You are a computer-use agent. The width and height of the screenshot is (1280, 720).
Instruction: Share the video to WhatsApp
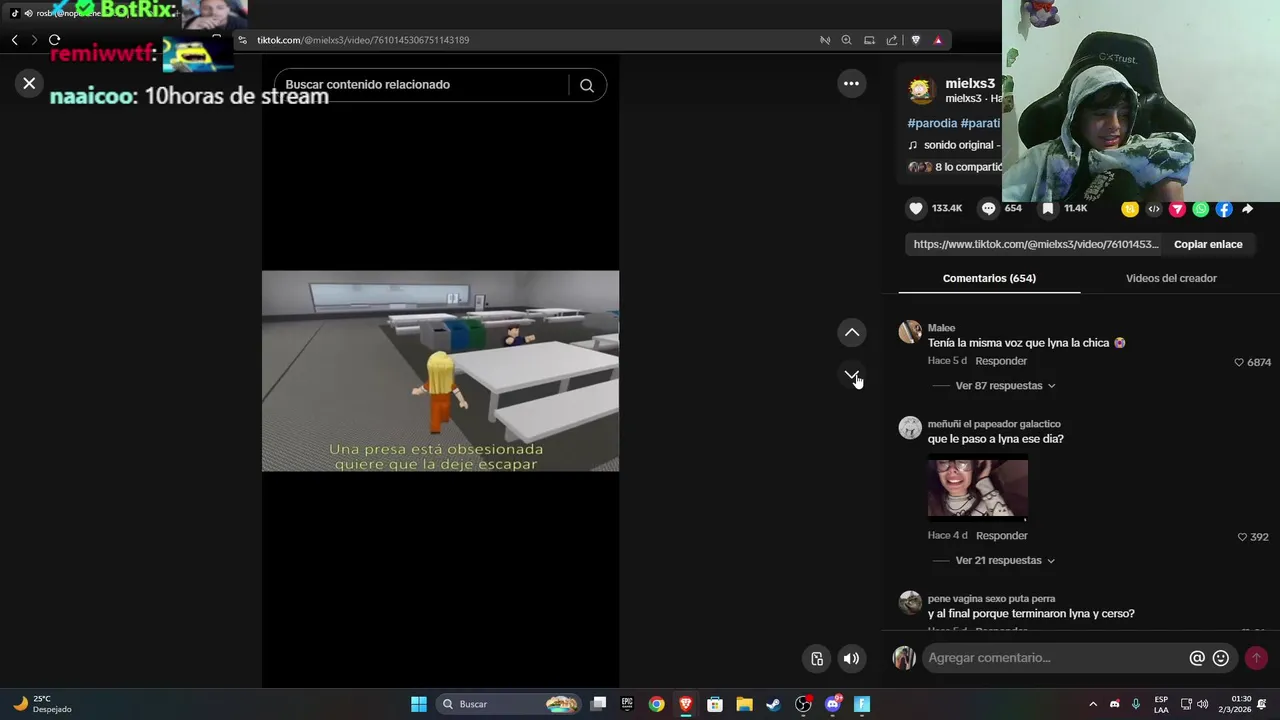pos(1201,209)
